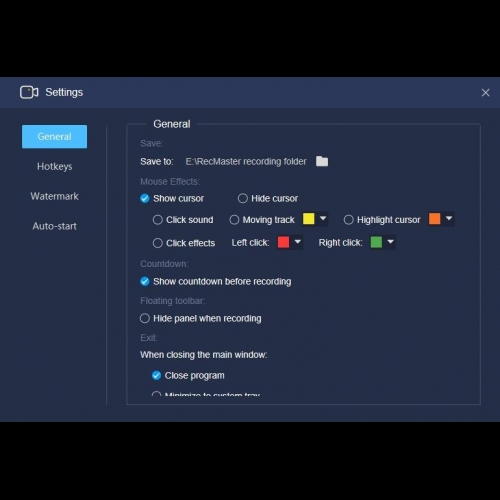Toggle the Show cursor checkbox
This screenshot has height=500, width=500.
click(145, 199)
